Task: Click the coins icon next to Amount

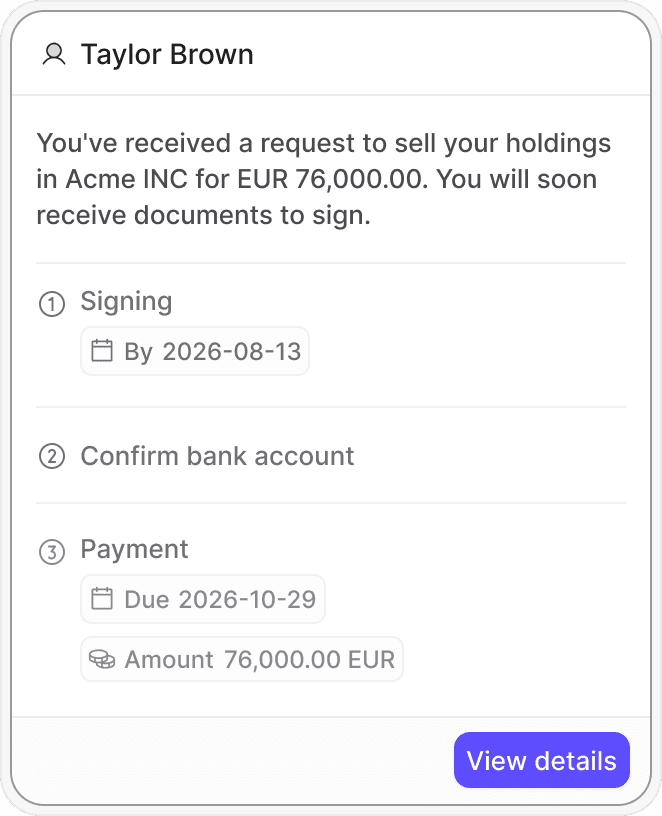Action: pyautogui.click(x=101, y=659)
